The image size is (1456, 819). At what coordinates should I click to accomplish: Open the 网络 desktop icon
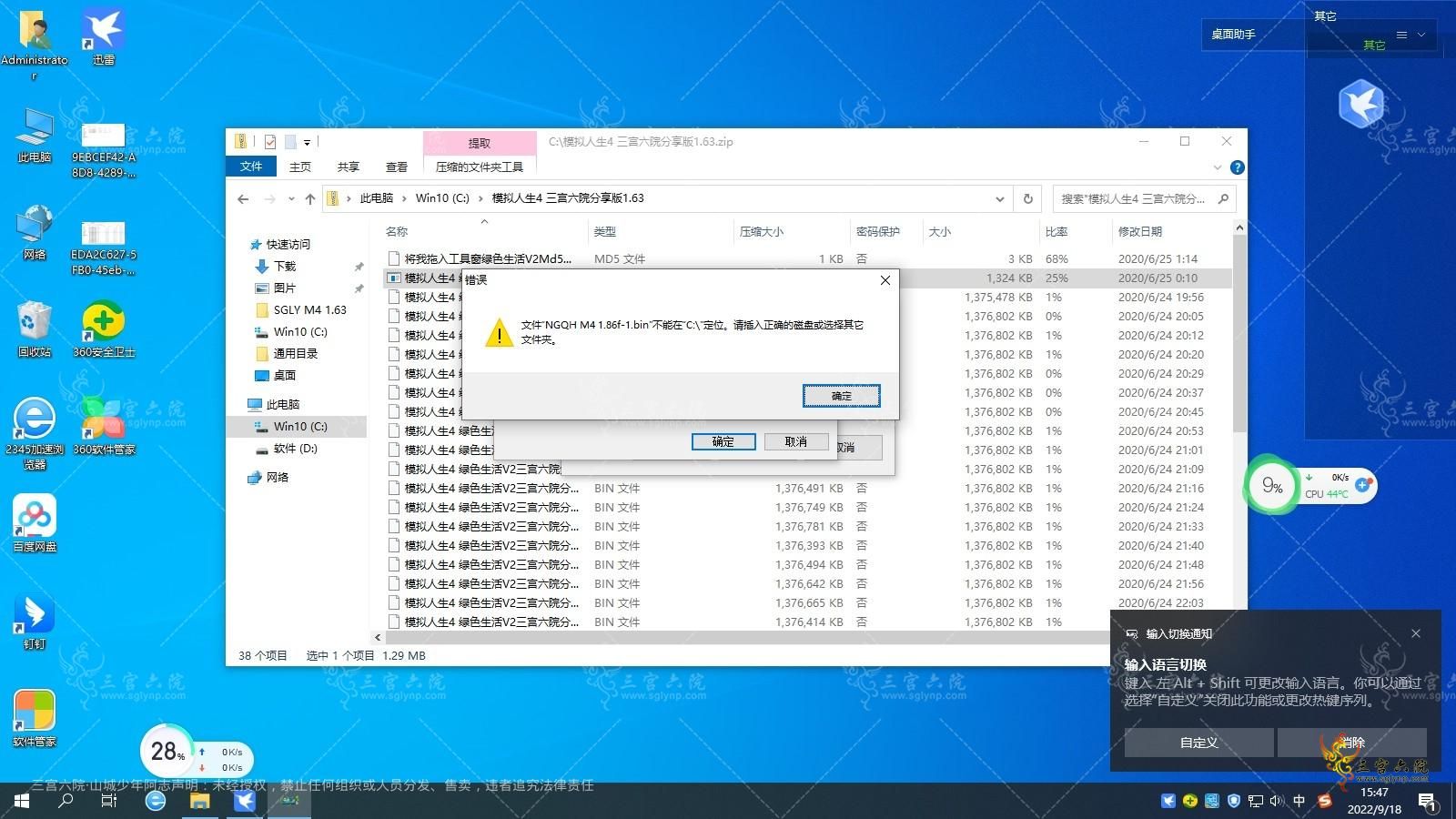[x=35, y=233]
